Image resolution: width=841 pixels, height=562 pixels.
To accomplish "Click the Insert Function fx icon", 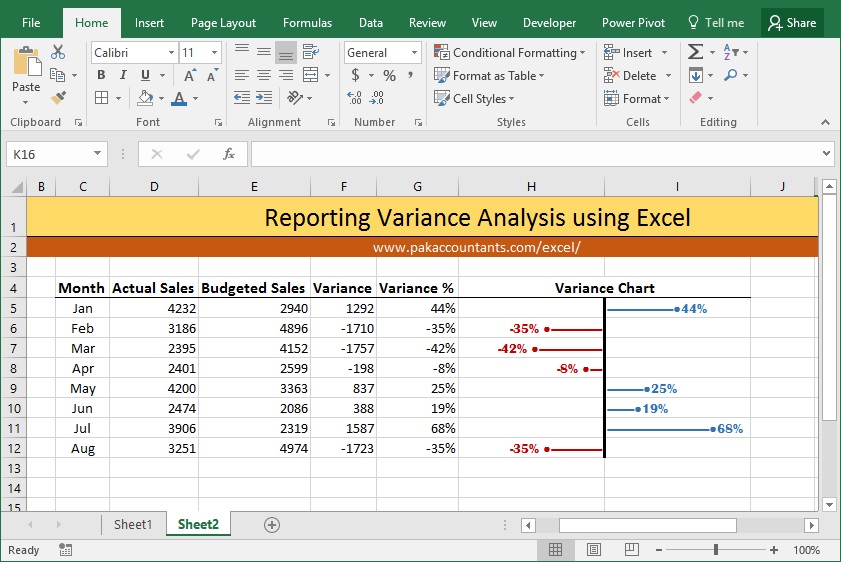I will tap(229, 154).
